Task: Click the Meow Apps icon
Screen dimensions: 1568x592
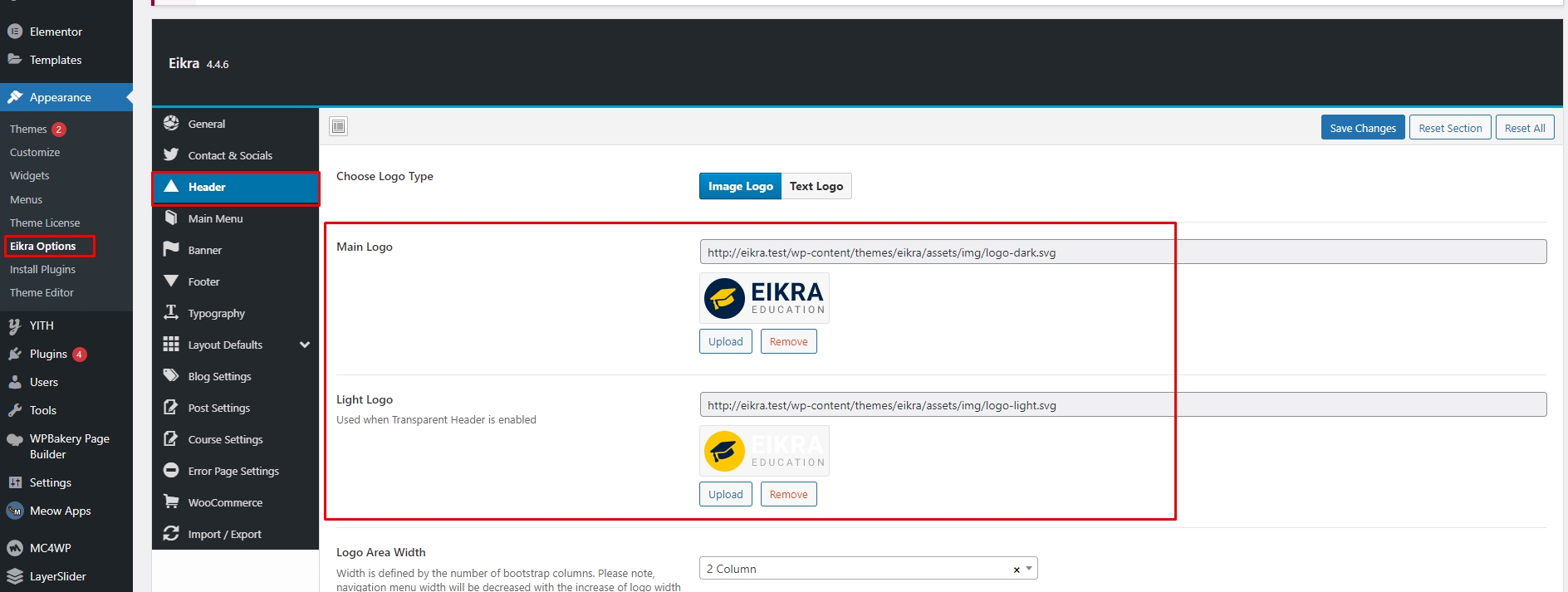Action: click(x=15, y=511)
